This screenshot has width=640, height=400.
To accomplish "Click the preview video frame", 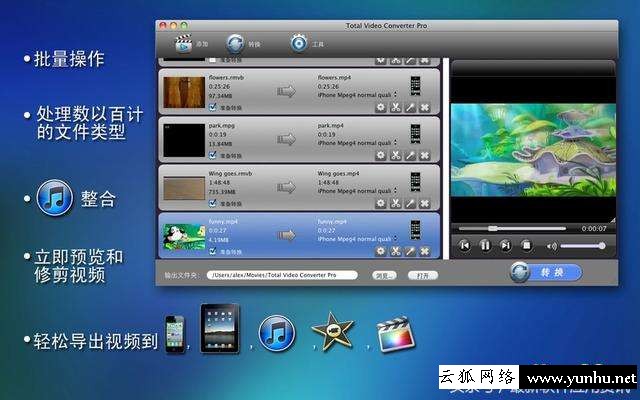I will [533, 150].
